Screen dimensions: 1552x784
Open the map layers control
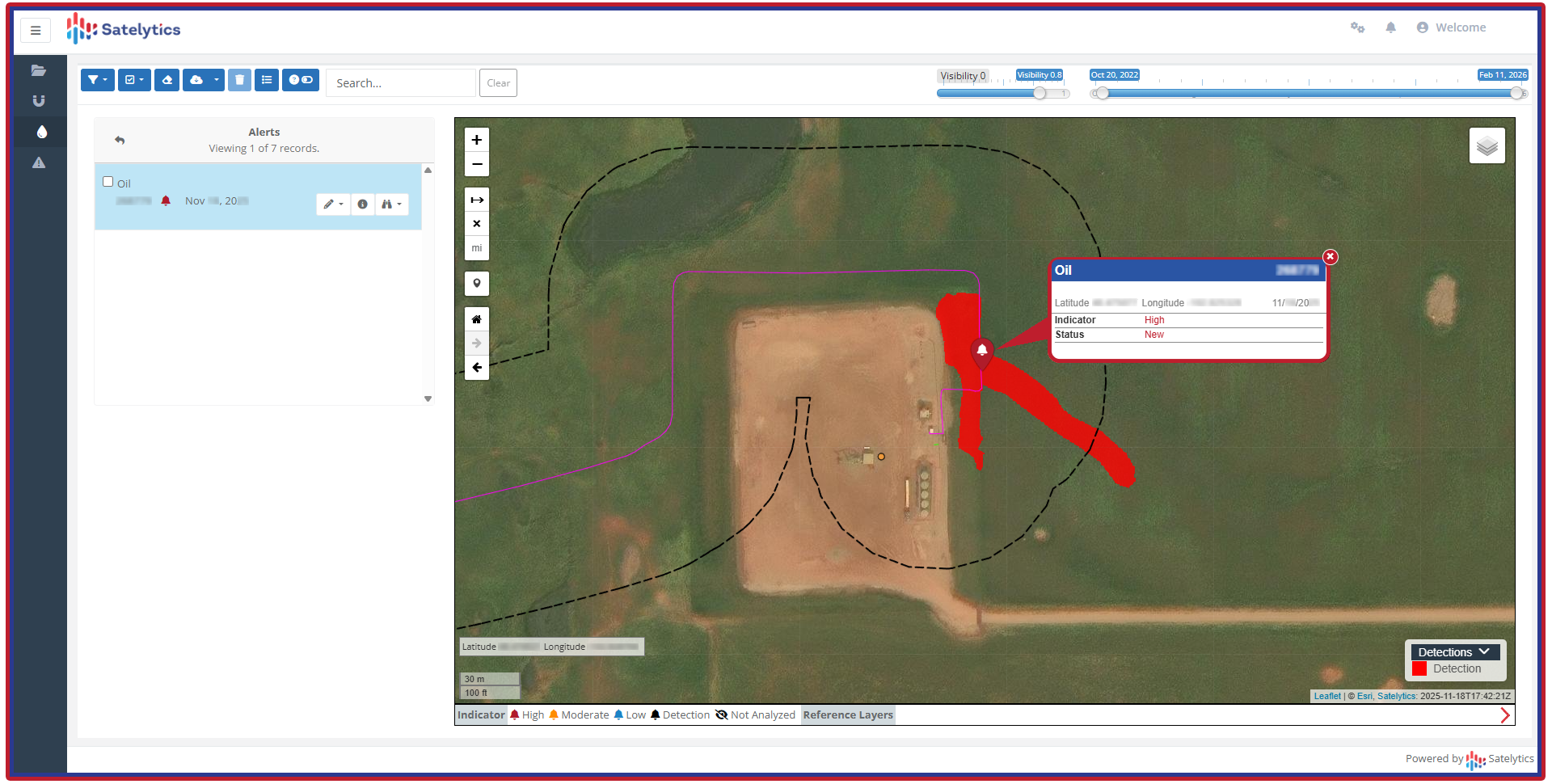1487,146
